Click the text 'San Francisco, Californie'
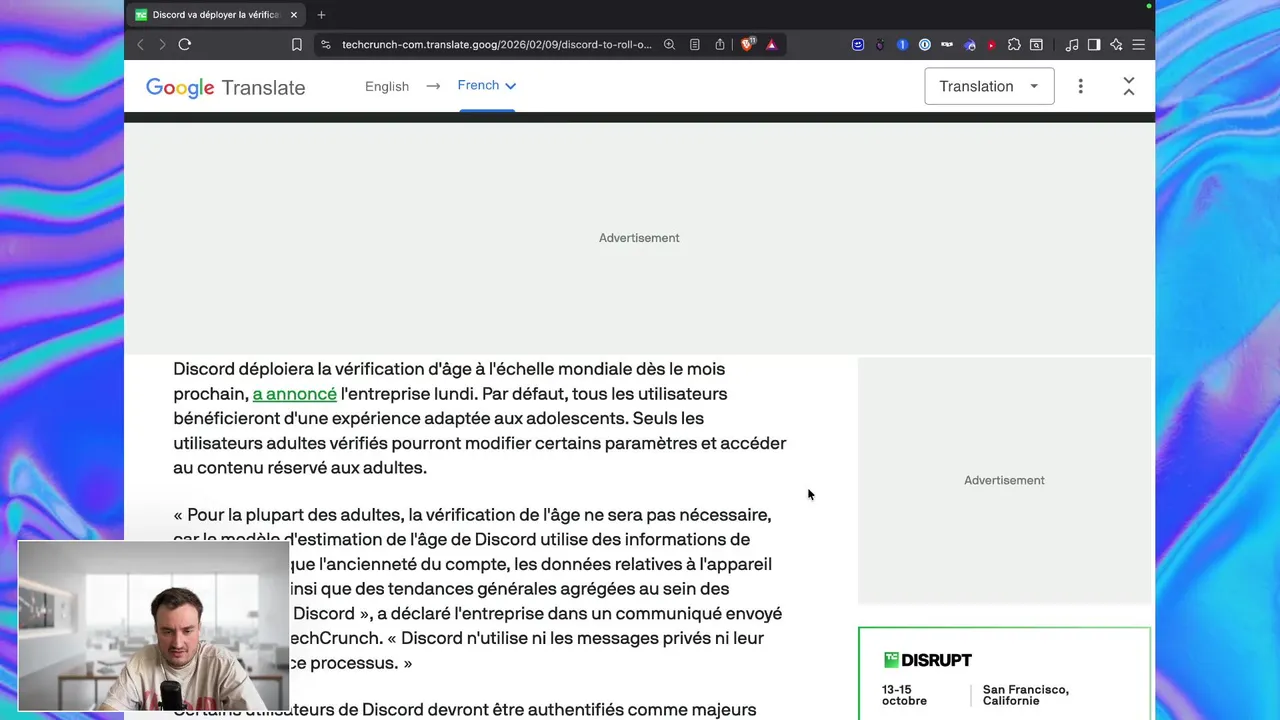 (x=1026, y=695)
